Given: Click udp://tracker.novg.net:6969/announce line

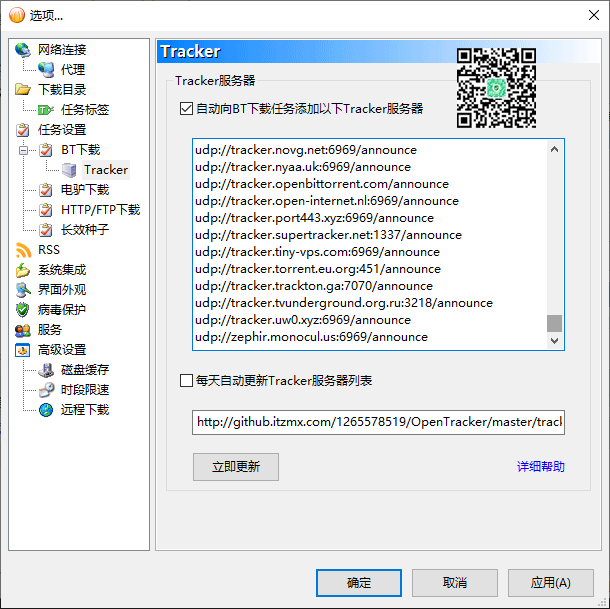Looking at the screenshot, I should pos(306,150).
